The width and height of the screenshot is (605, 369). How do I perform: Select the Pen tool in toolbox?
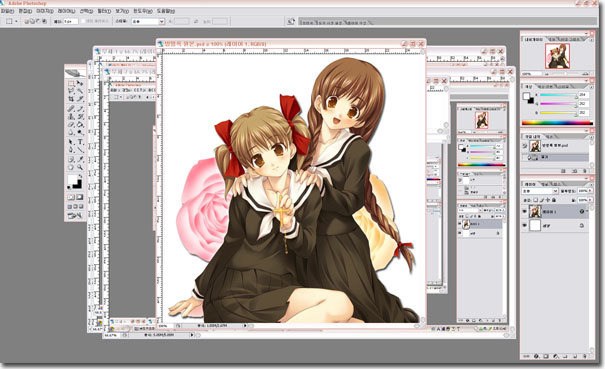(x=71, y=149)
